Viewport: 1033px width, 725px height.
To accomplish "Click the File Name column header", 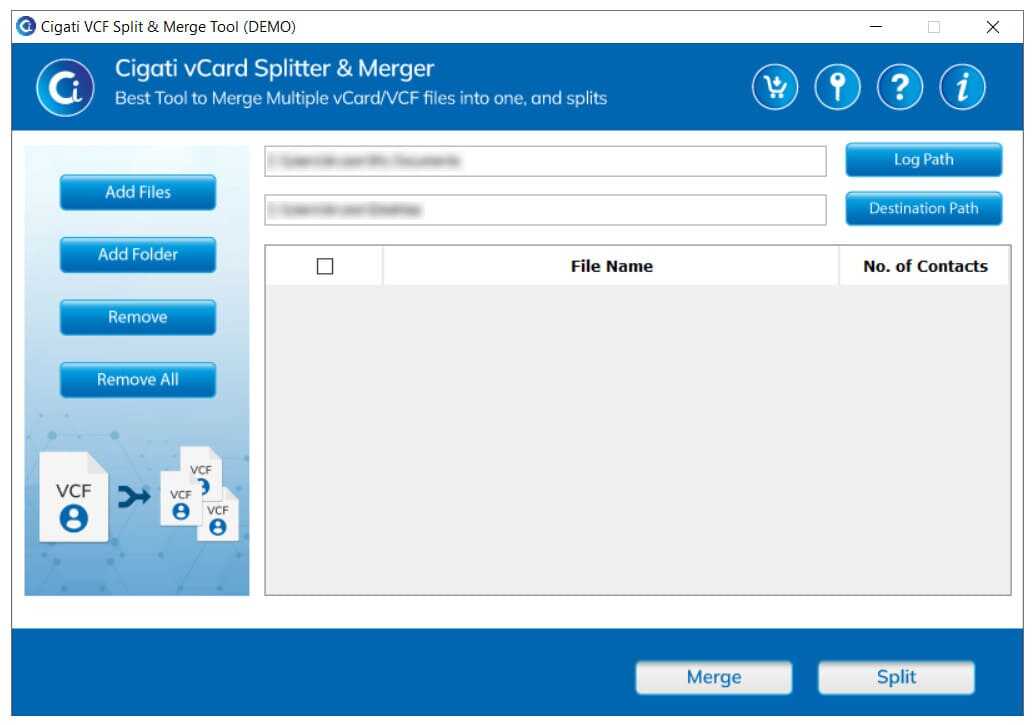I will 611,266.
